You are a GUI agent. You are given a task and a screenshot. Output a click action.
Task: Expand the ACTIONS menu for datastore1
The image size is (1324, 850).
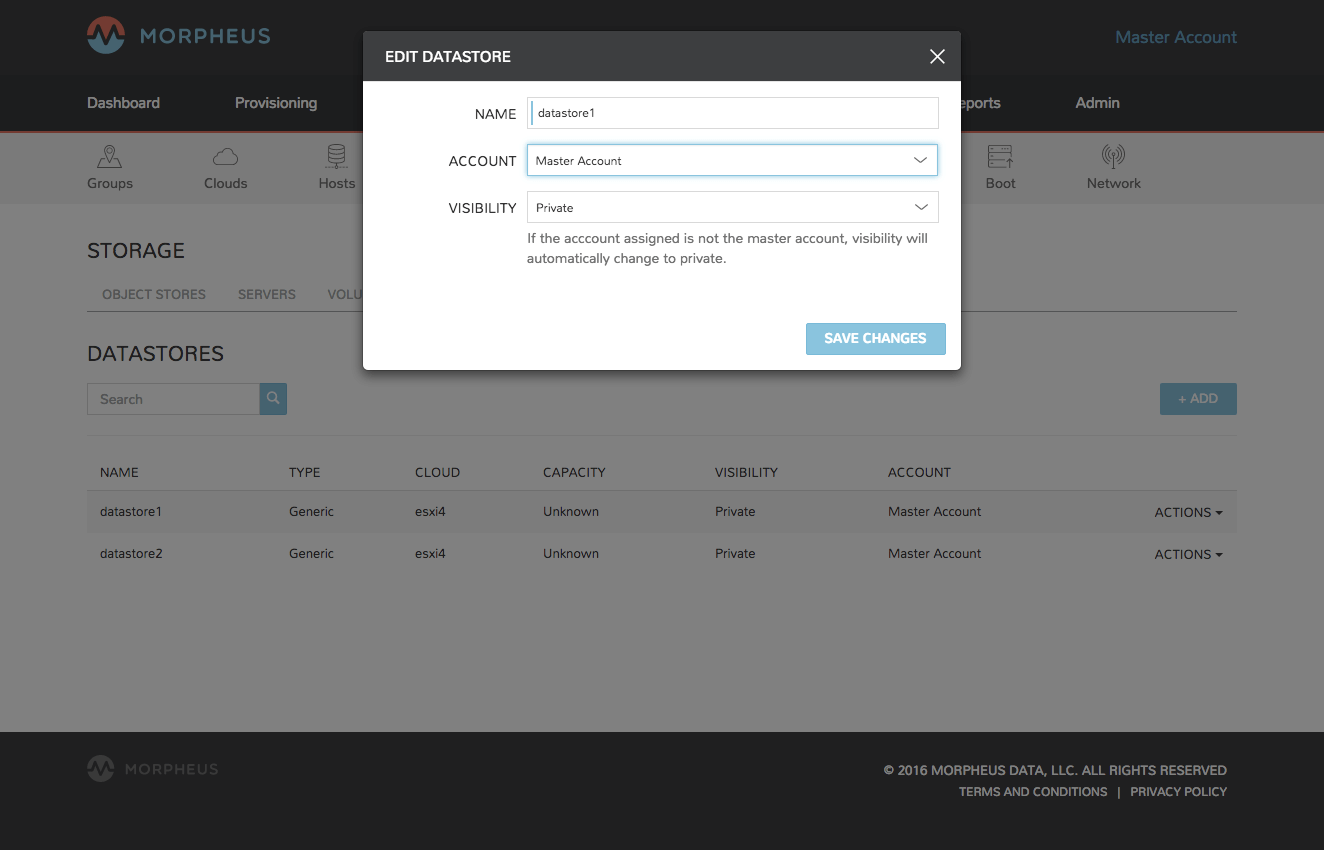pyautogui.click(x=1188, y=511)
